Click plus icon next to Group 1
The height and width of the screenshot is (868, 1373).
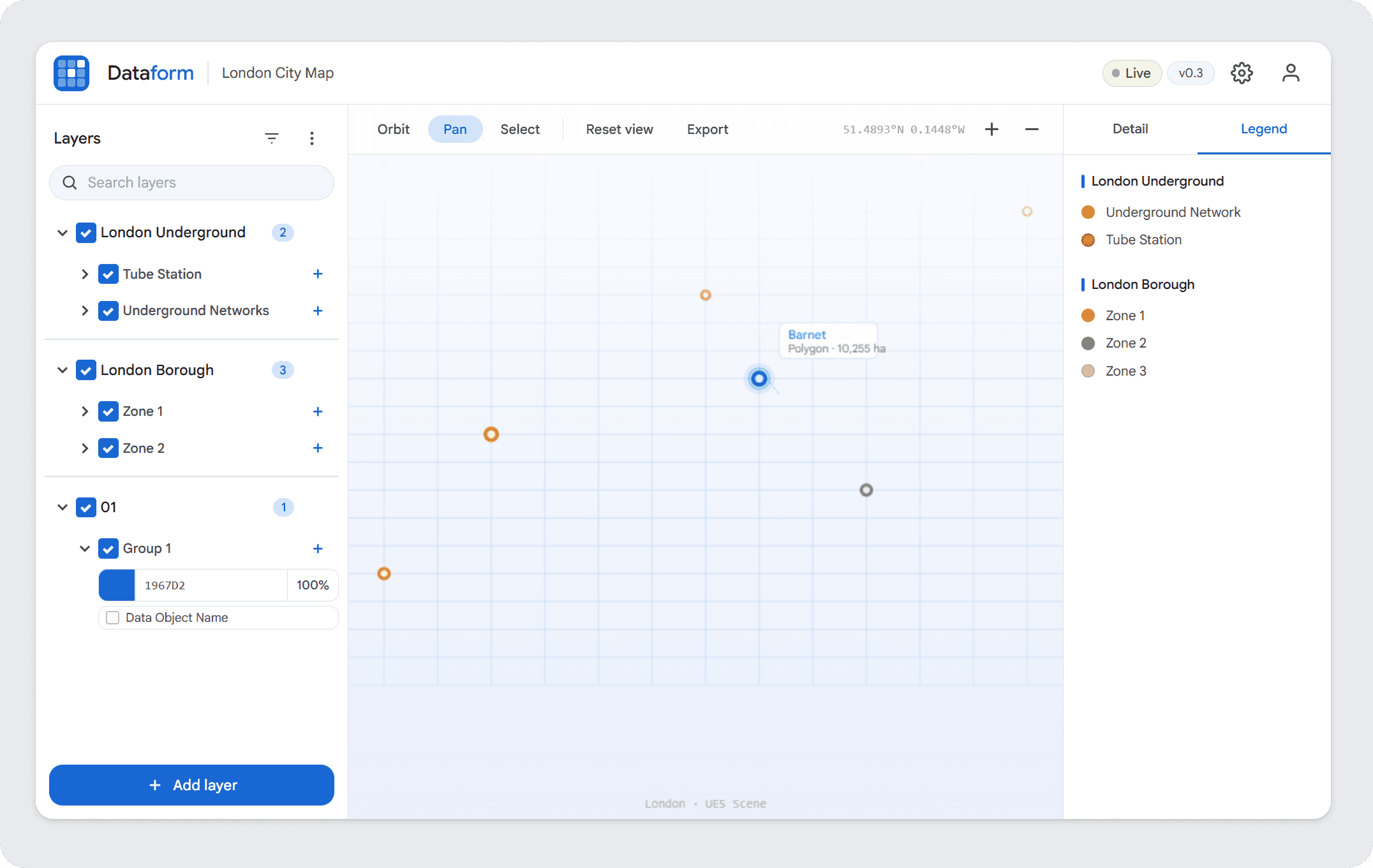318,548
